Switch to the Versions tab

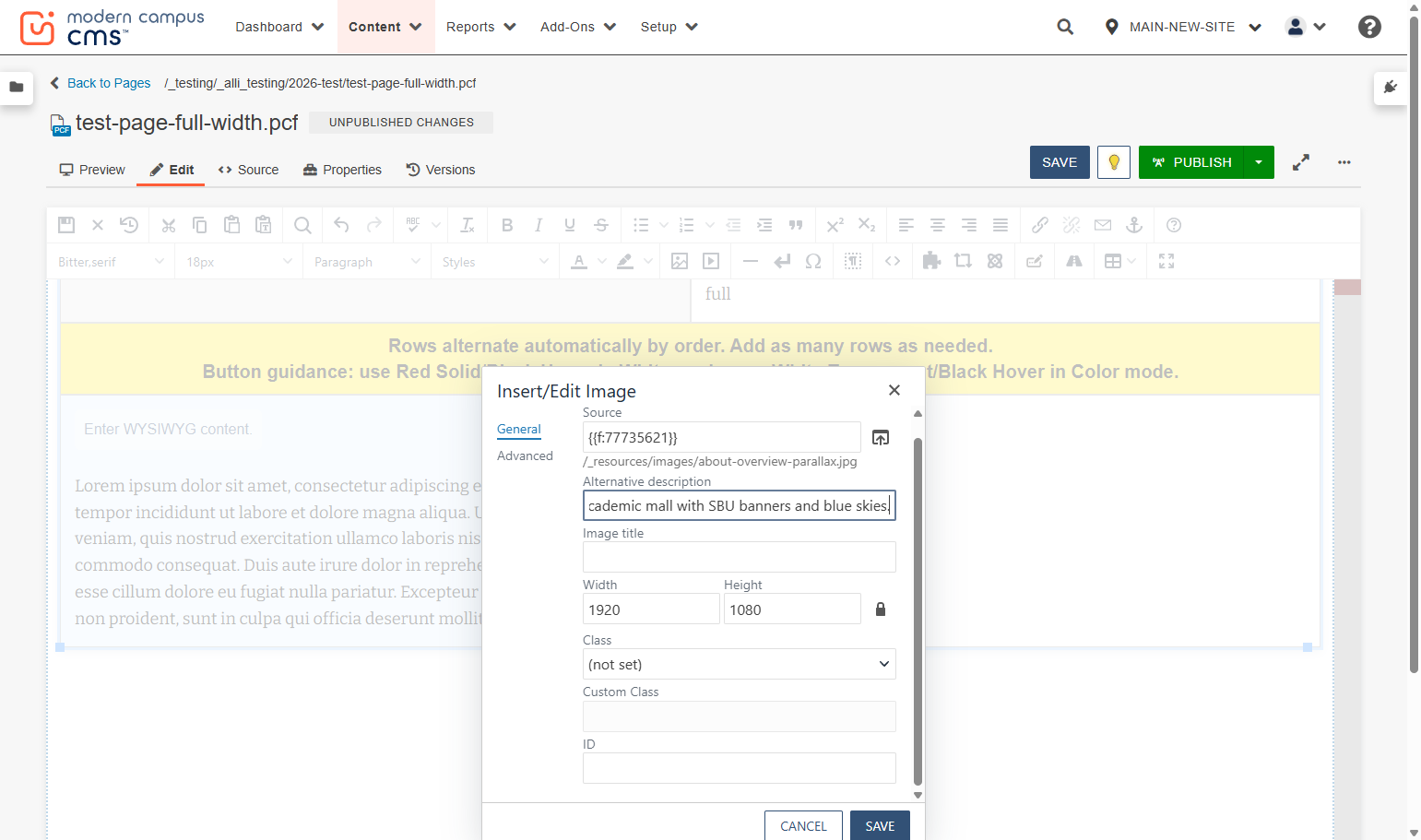pos(441,170)
